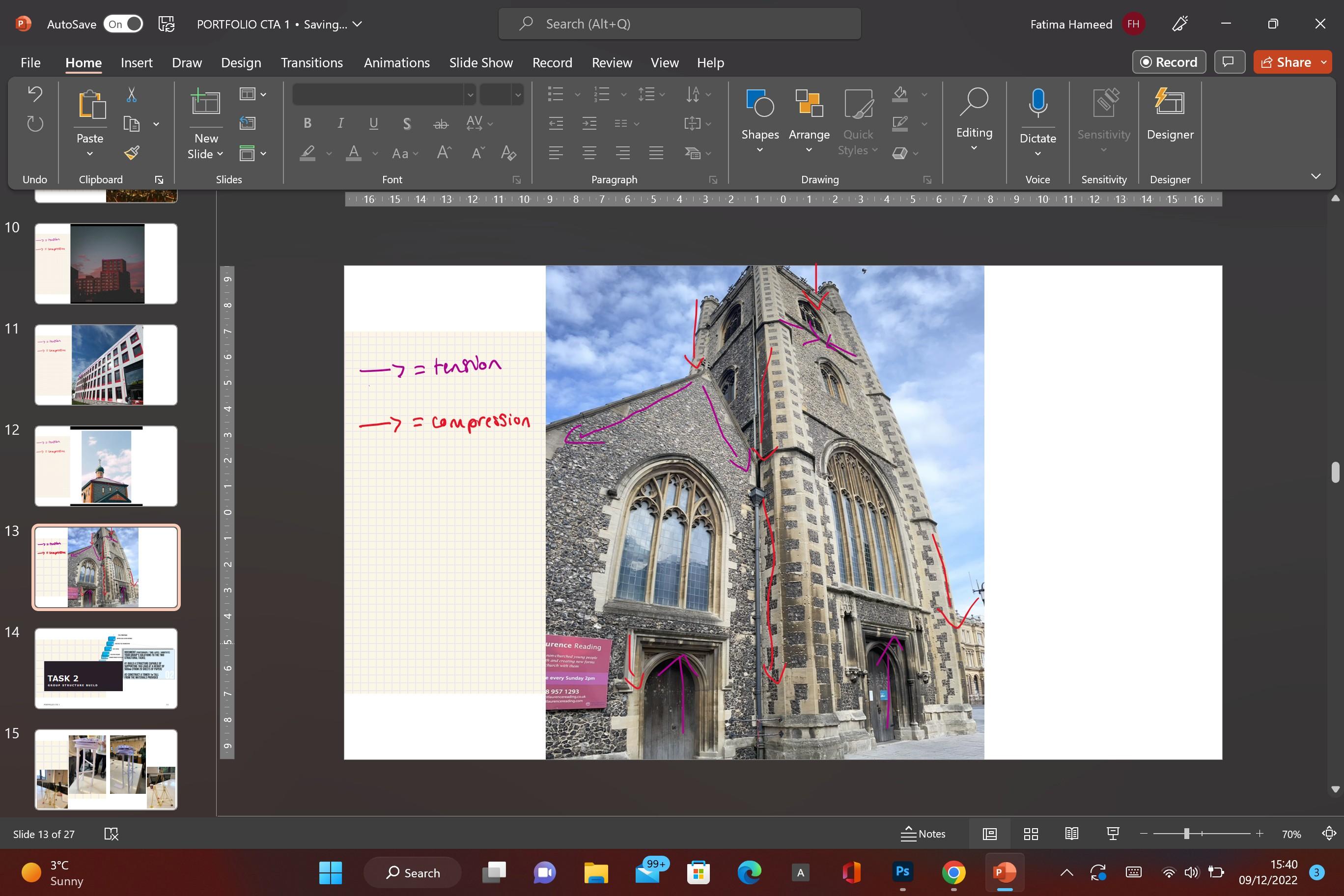
Task: Expand the Share button dropdown arrow
Action: [1323, 62]
